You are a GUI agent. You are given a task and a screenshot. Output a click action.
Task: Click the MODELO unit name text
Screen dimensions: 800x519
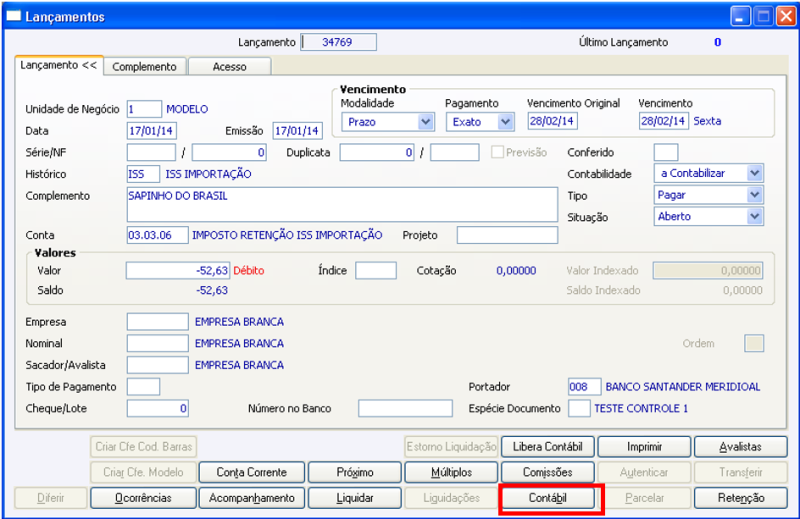187,109
